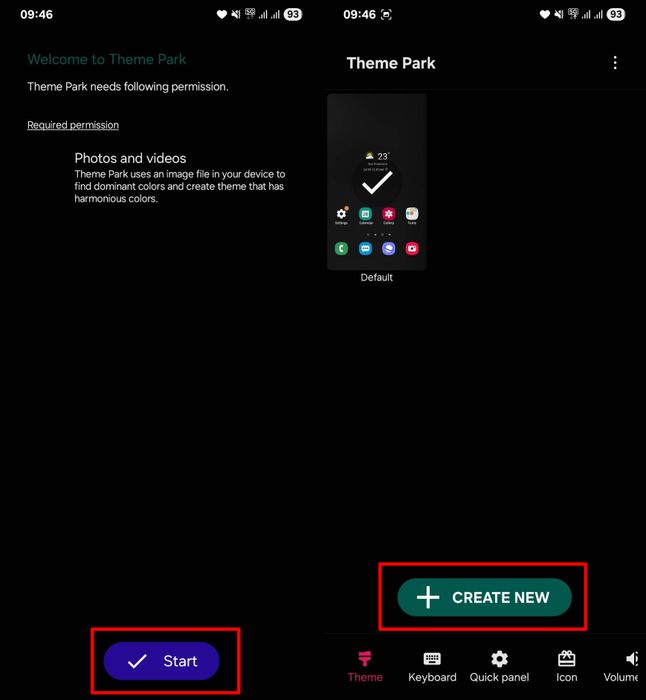Click the plus icon on CREATE NEW

(x=428, y=597)
